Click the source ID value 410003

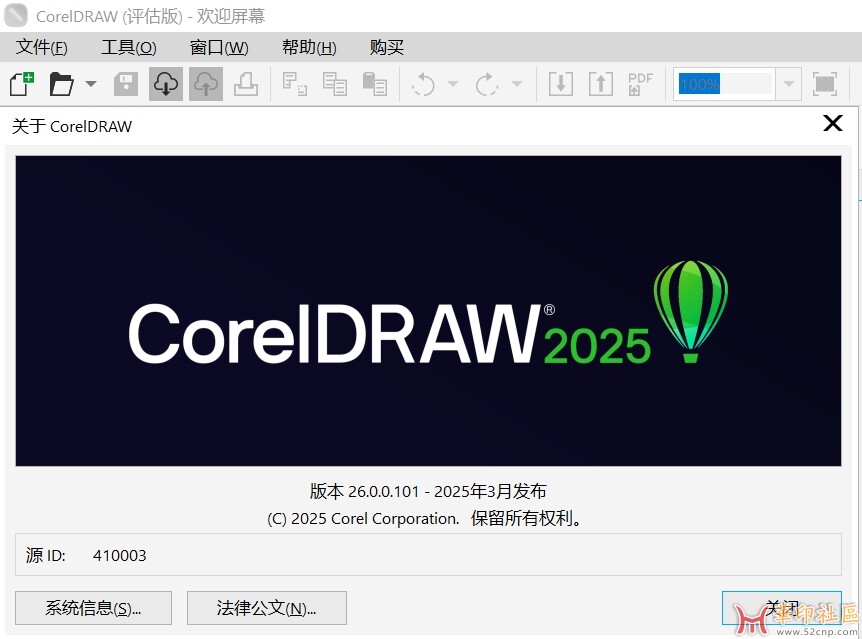click(x=119, y=555)
